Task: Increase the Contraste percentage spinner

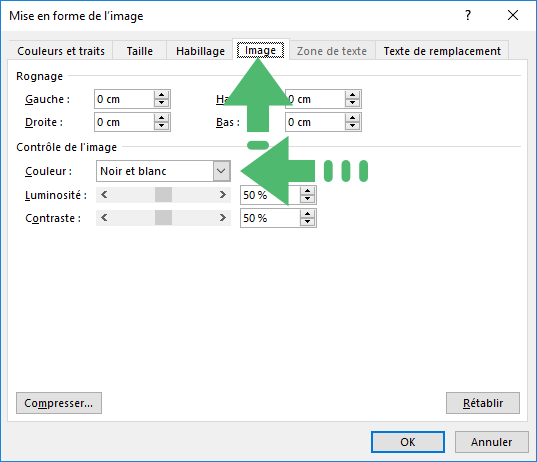Action: [x=308, y=214]
